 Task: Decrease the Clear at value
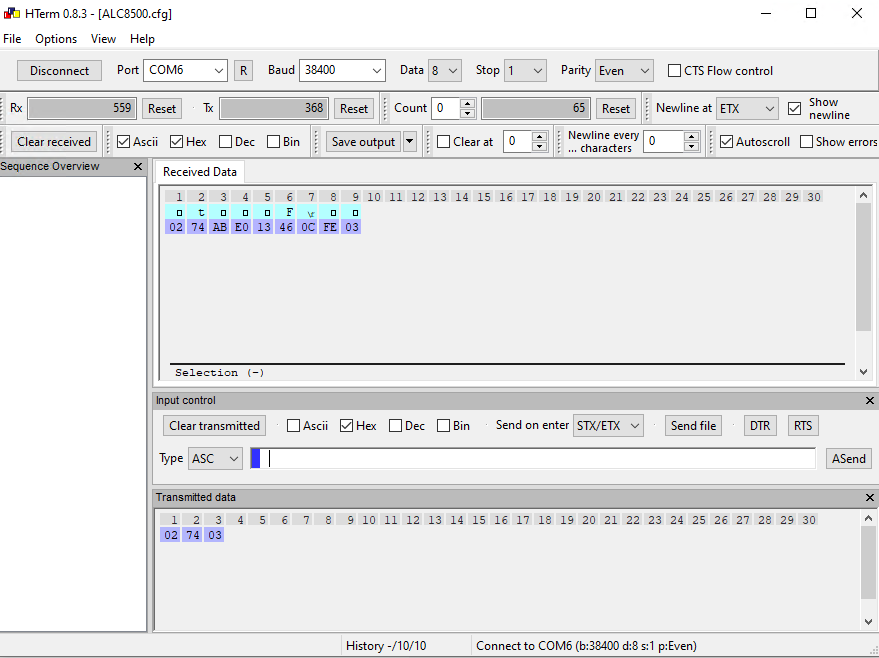(539, 147)
